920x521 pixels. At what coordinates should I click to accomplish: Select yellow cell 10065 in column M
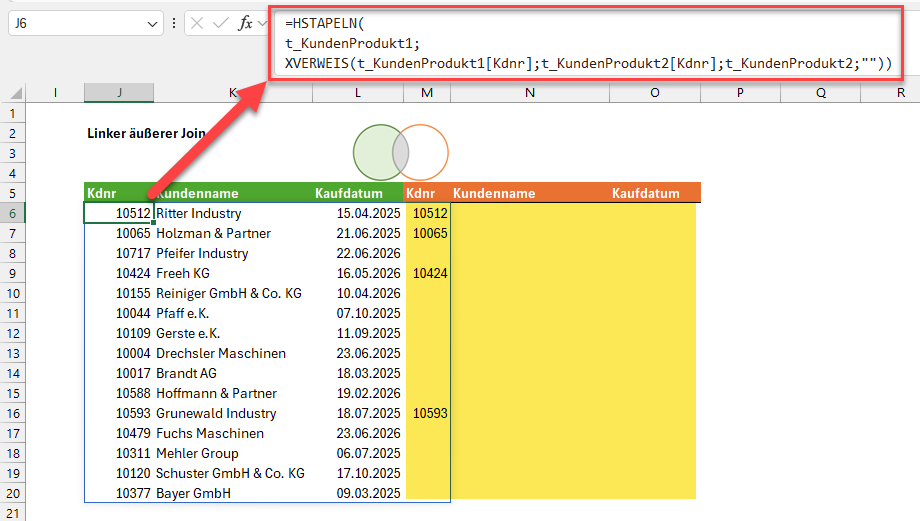click(x=427, y=234)
